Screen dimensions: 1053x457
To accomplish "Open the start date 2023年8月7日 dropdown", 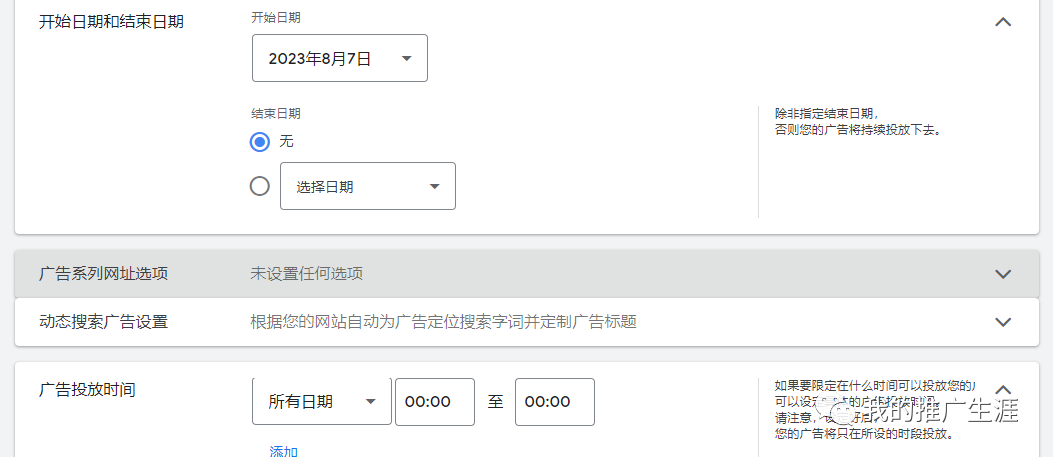I will 340,58.
